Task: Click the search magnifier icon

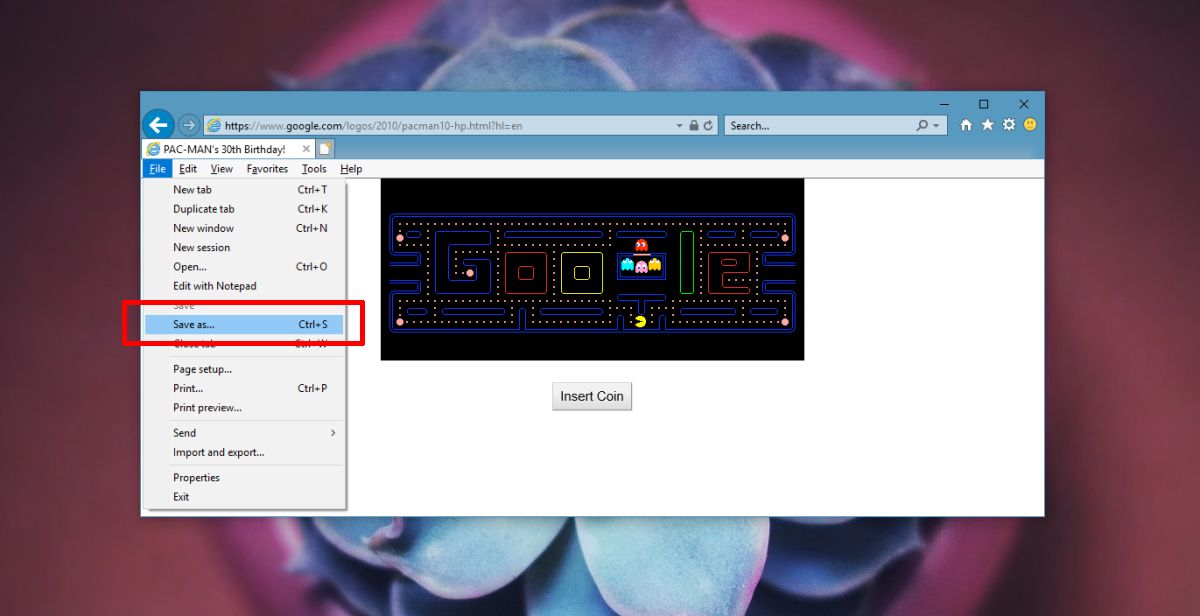Action: [922, 126]
